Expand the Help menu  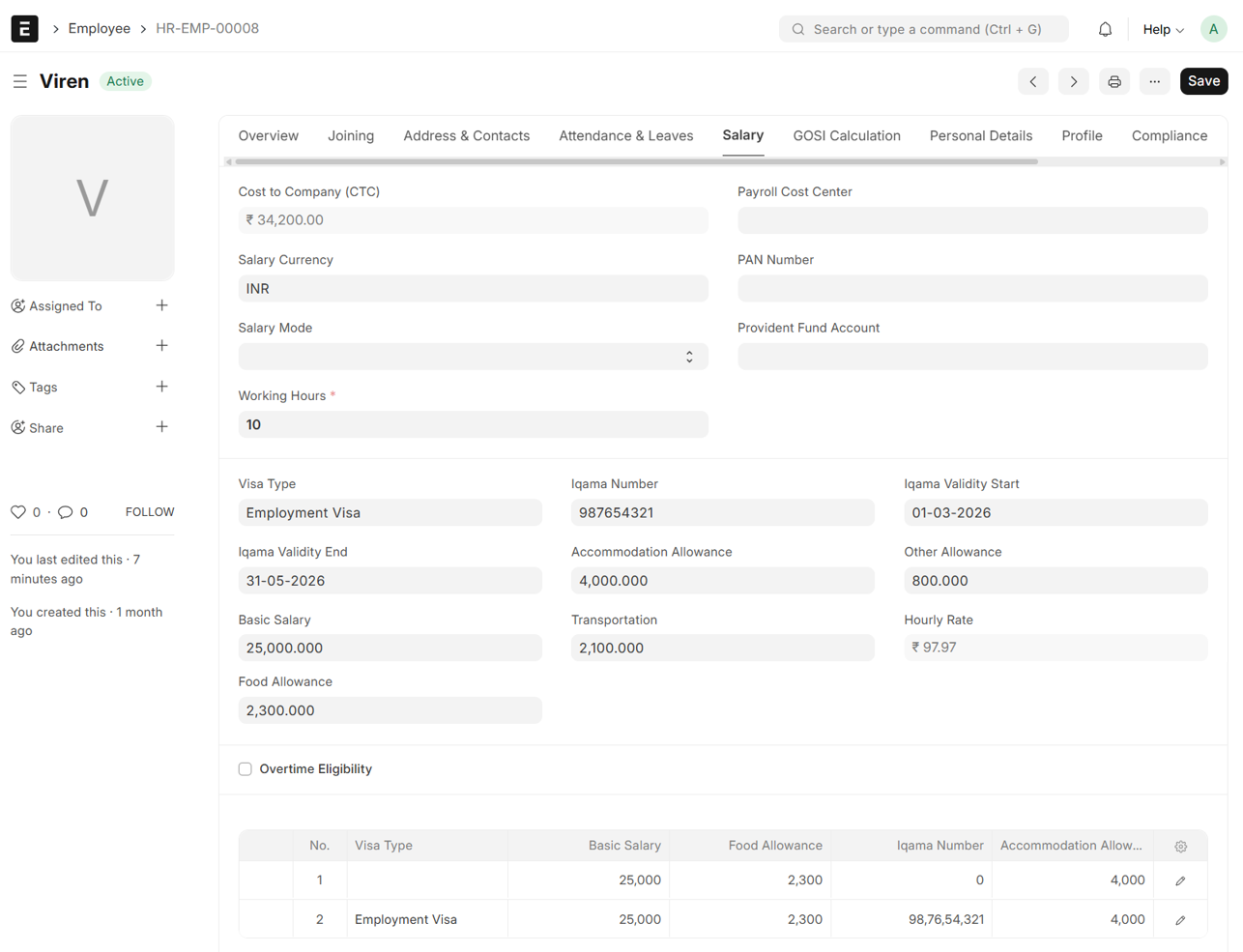(x=1163, y=29)
